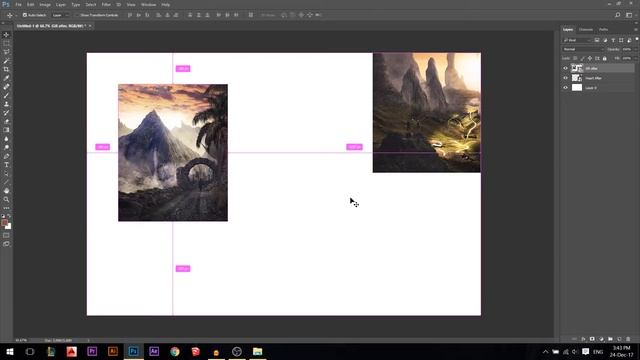Close the Untitled-1 document tab
This screenshot has height=360, width=640.
click(90, 26)
